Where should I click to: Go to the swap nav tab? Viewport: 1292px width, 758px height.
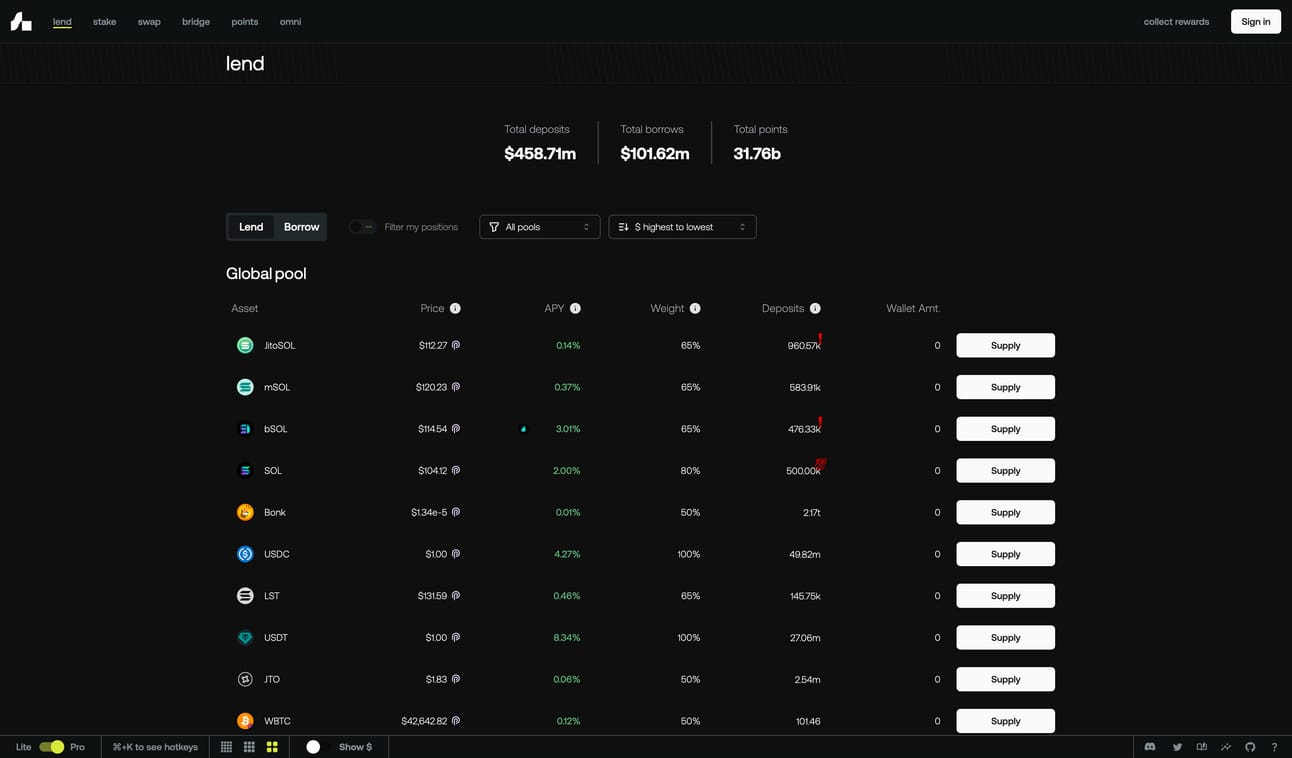[149, 22]
